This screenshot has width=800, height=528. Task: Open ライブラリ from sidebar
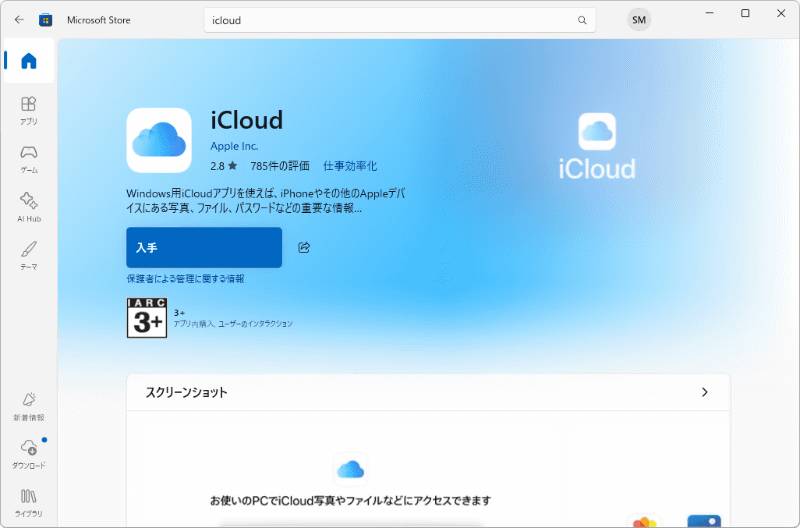click(x=29, y=503)
